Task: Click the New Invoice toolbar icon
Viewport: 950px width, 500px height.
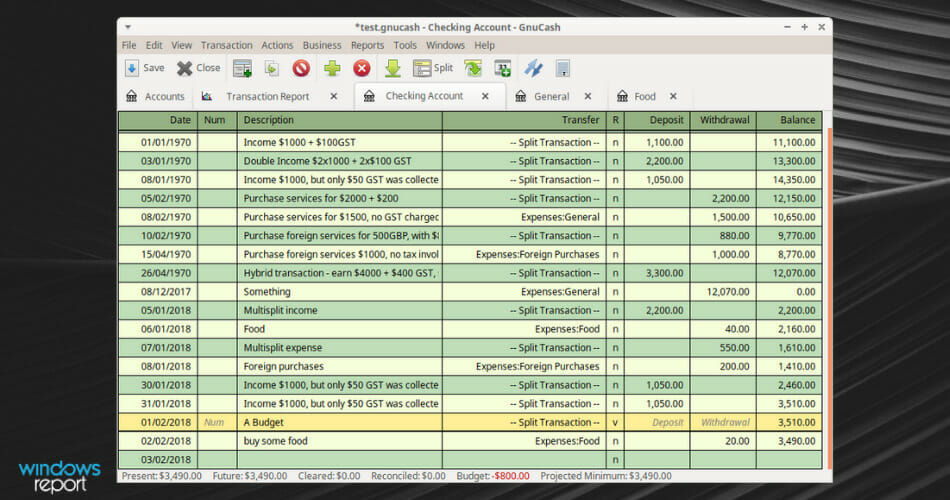Action: 242,68
